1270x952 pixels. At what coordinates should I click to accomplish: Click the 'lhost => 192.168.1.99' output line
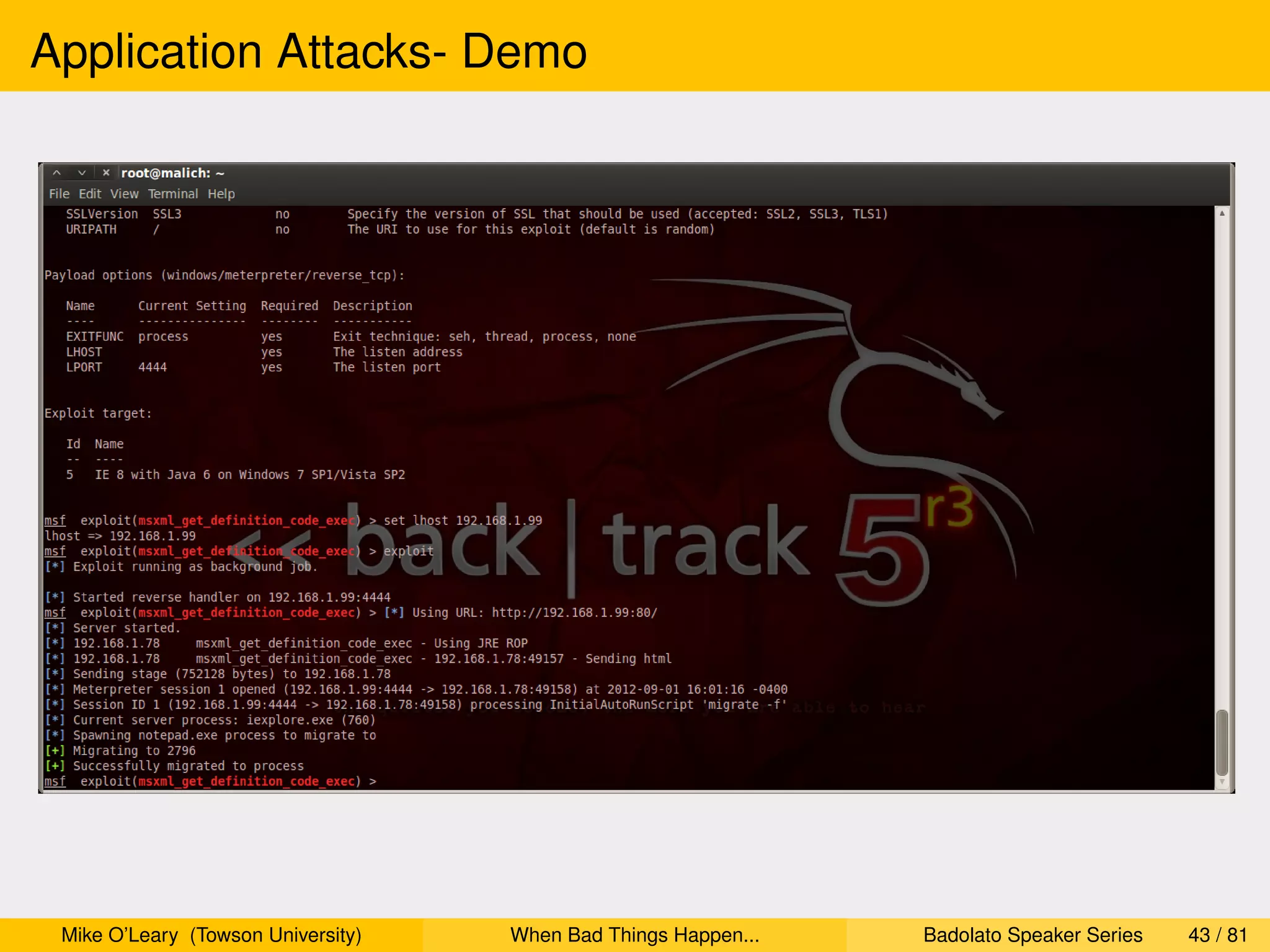(120, 536)
